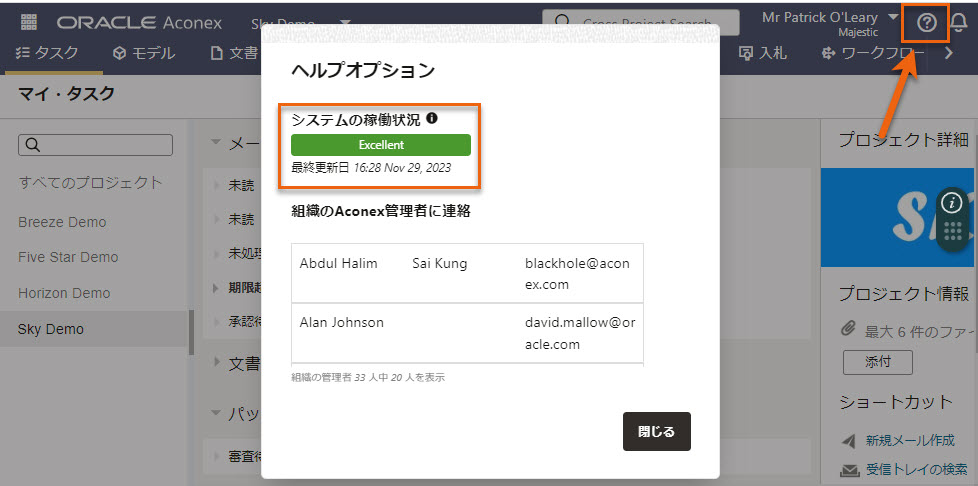Select the Horizon Demo project
This screenshot has height=486, width=978.
tap(64, 293)
